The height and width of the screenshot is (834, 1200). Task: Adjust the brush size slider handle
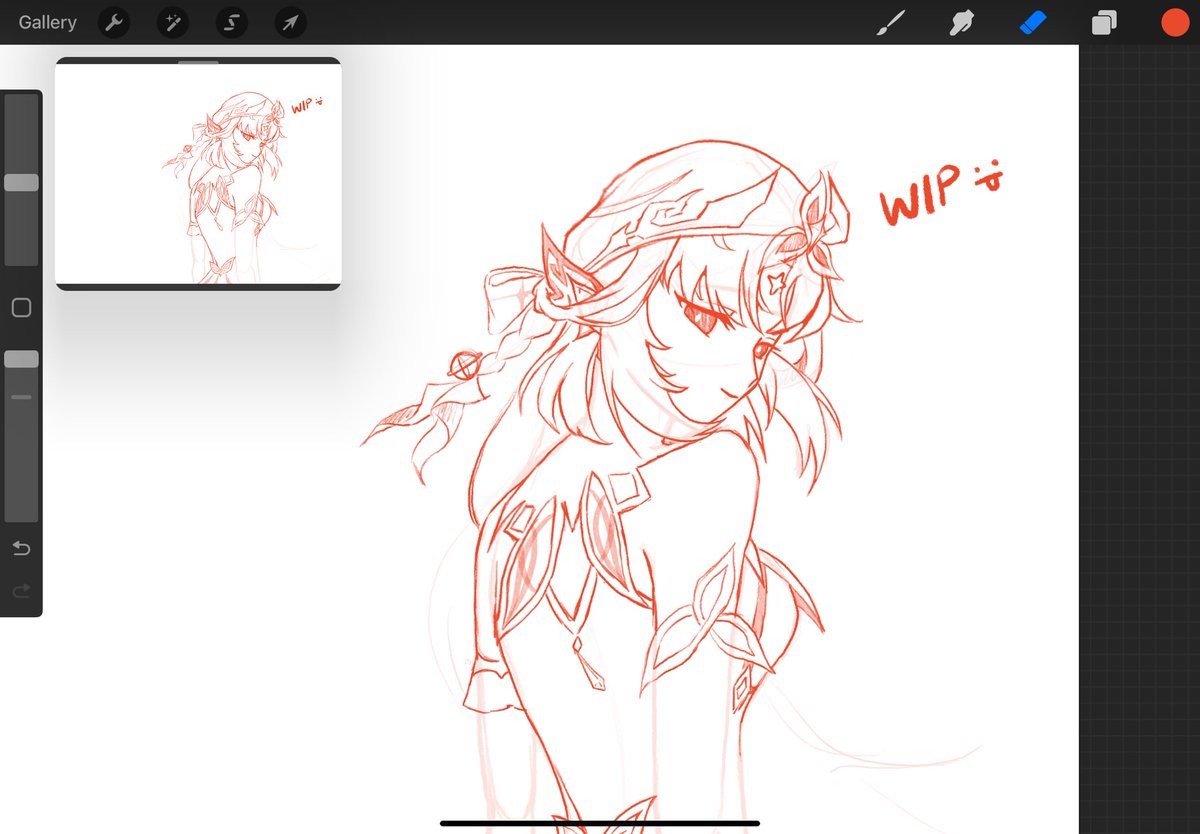pos(21,182)
